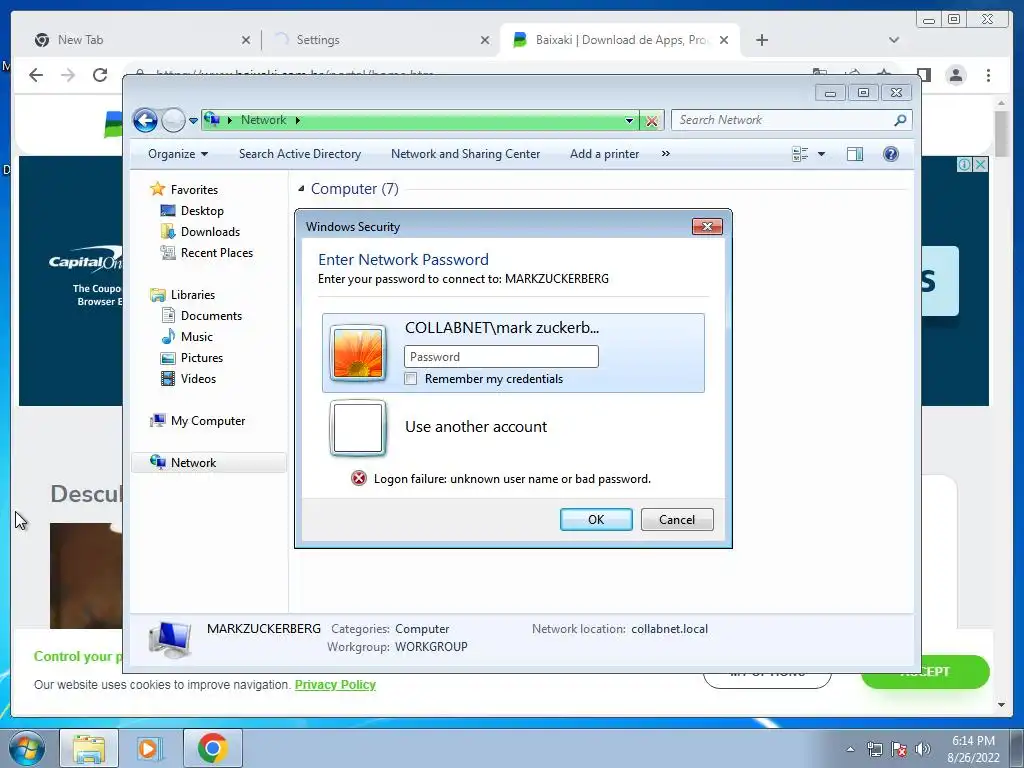Click the Explorer forward arrow button
The height and width of the screenshot is (768, 1024).
(x=173, y=120)
